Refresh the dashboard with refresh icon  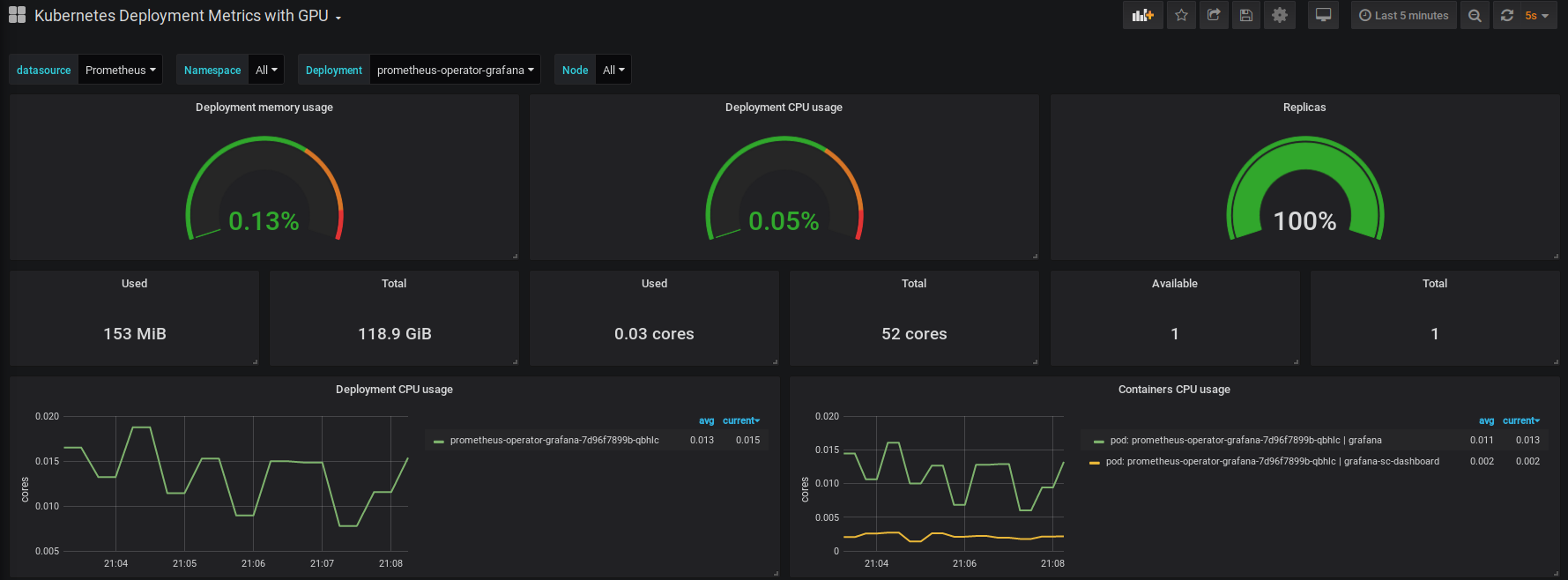[1507, 15]
